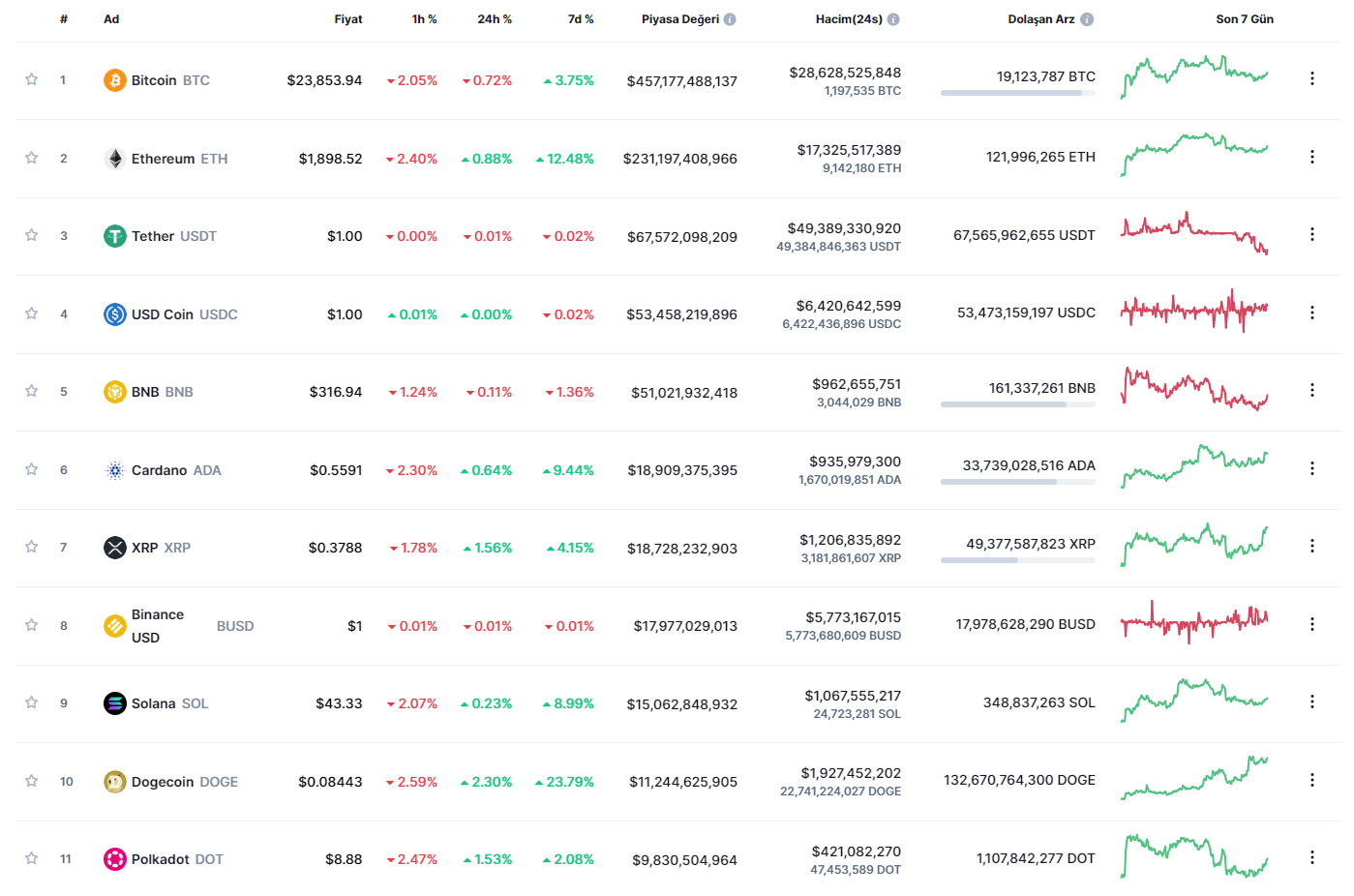
Task: Open the three-dot menu for Ethereum
Action: pyautogui.click(x=1312, y=155)
